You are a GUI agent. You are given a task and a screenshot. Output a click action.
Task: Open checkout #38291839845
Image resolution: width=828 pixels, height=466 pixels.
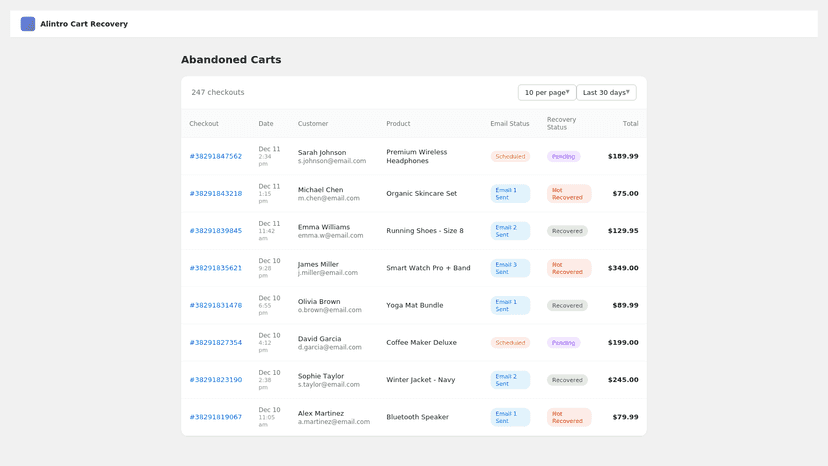[215, 231]
